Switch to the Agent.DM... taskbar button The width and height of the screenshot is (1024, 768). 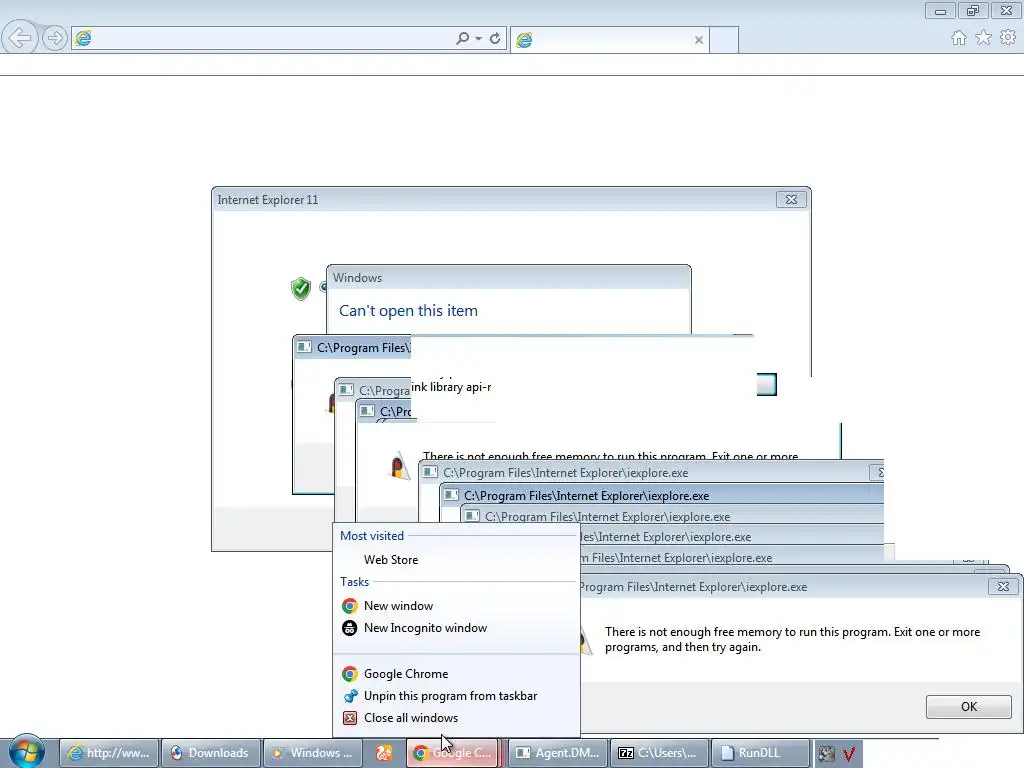coord(558,753)
